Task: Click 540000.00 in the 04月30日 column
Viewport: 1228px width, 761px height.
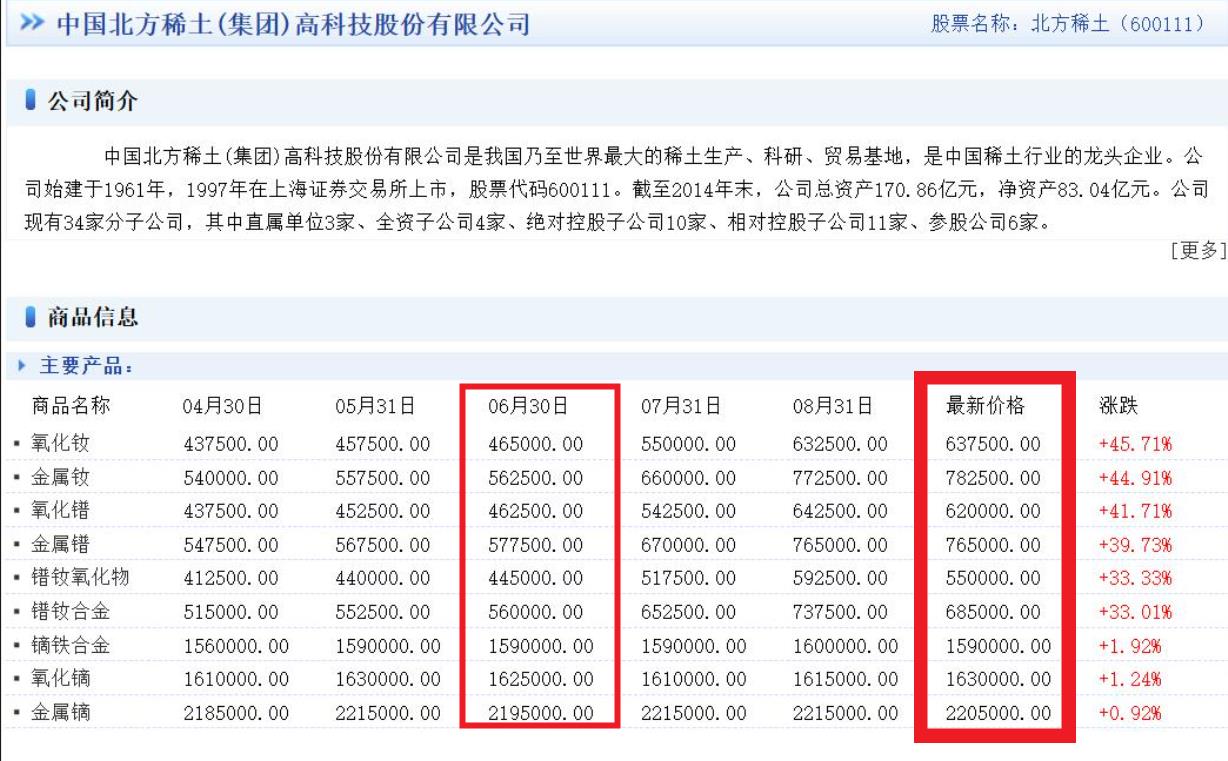Action: point(231,478)
